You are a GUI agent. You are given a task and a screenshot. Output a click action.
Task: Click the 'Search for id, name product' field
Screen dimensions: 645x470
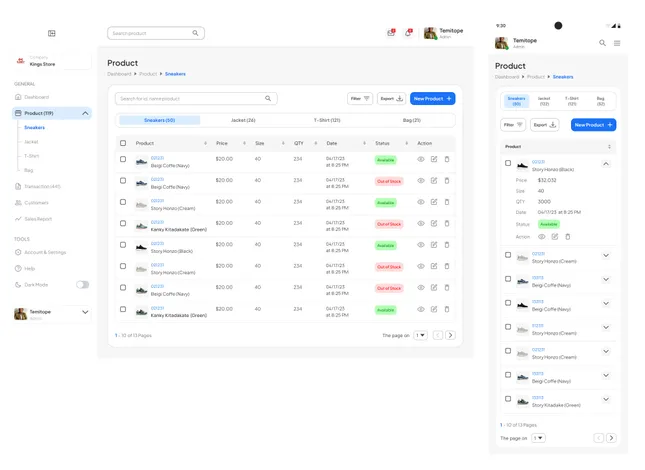(188, 99)
